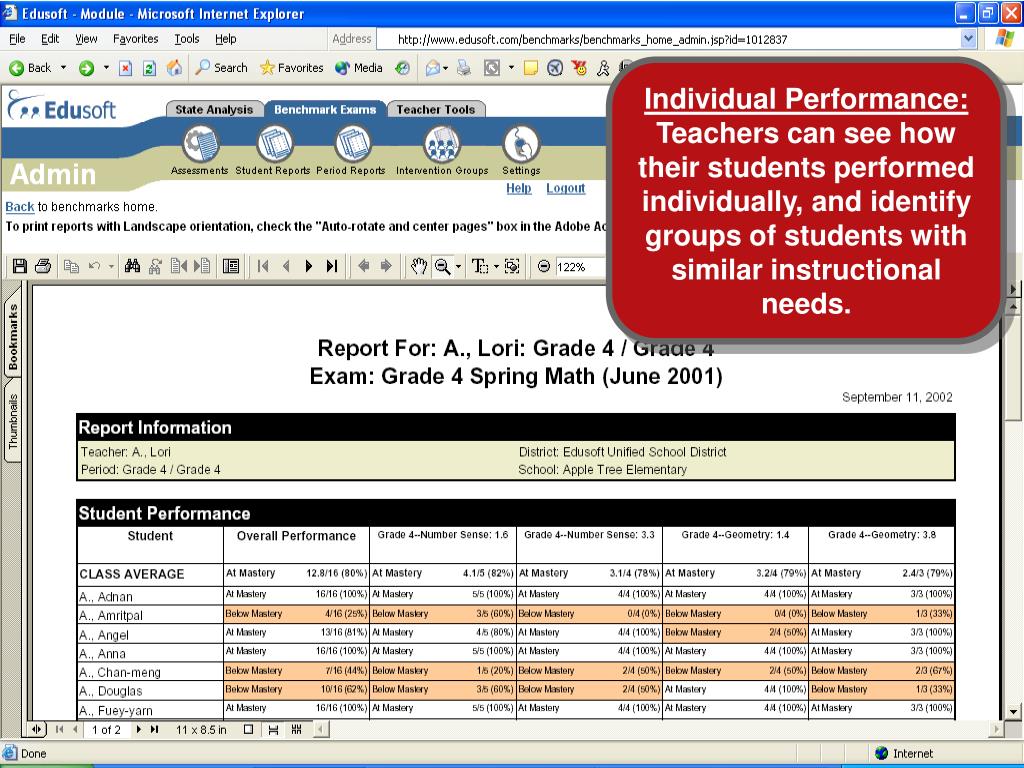Open the Mail button dropdown arrow
Viewport: 1024px width, 768px height.
pos(445,68)
